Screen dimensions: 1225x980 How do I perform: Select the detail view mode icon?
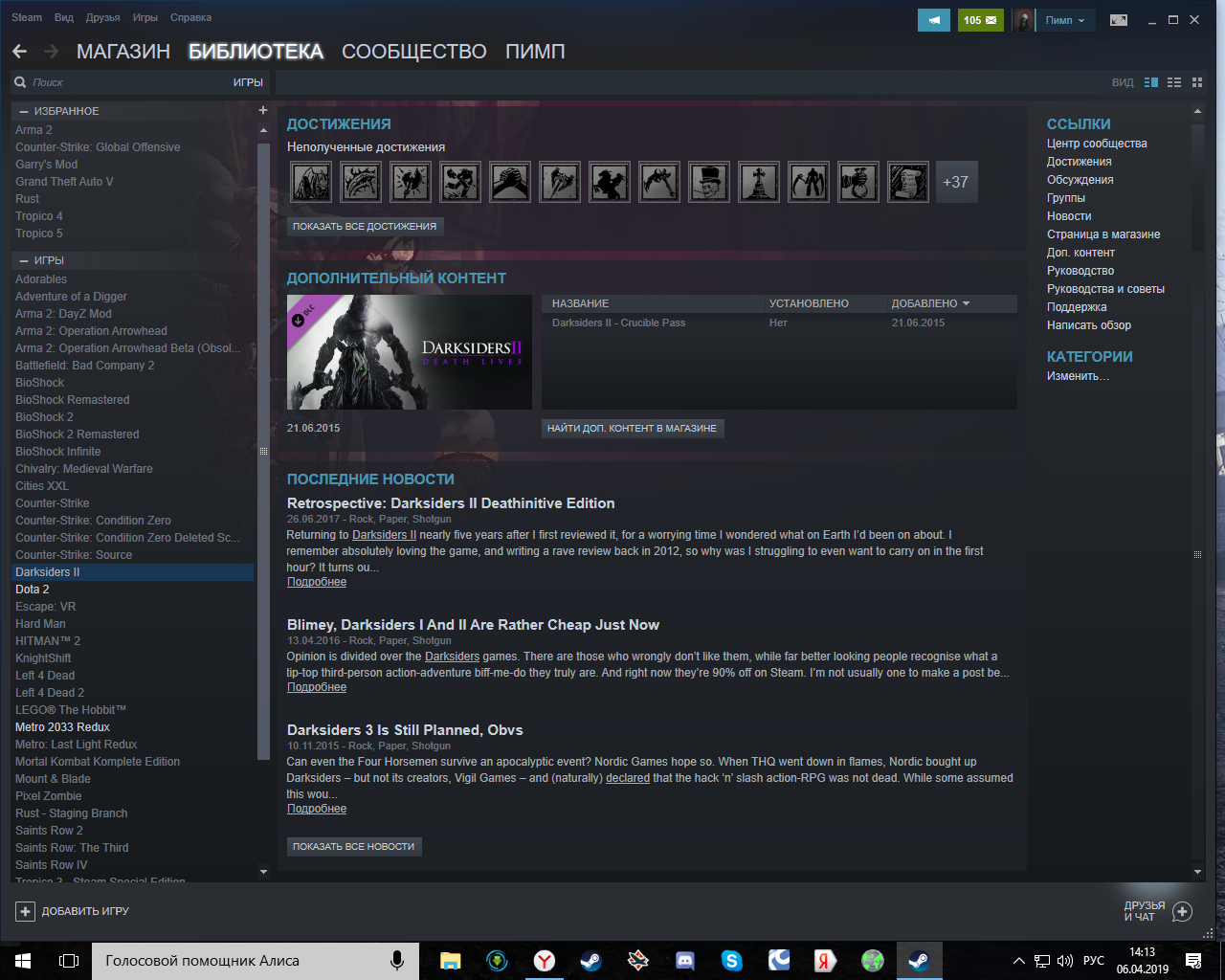(1151, 82)
